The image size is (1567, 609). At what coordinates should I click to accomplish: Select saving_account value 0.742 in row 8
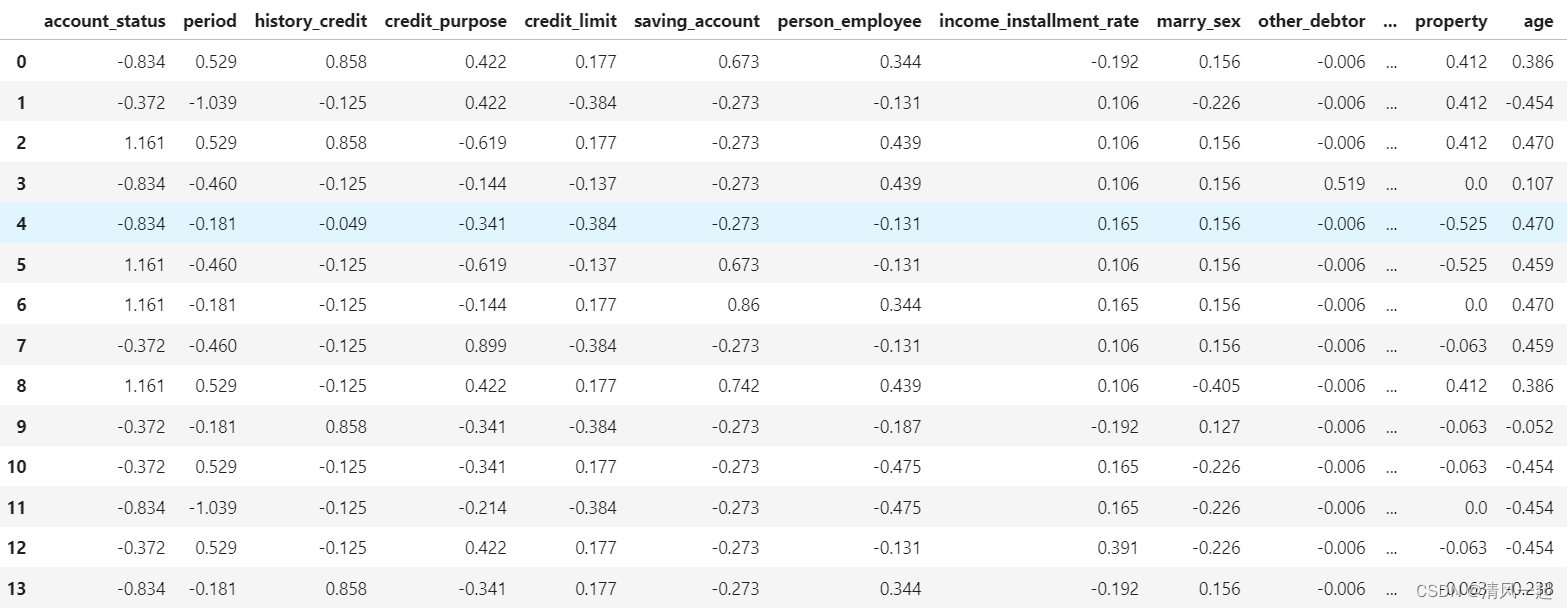pos(739,386)
